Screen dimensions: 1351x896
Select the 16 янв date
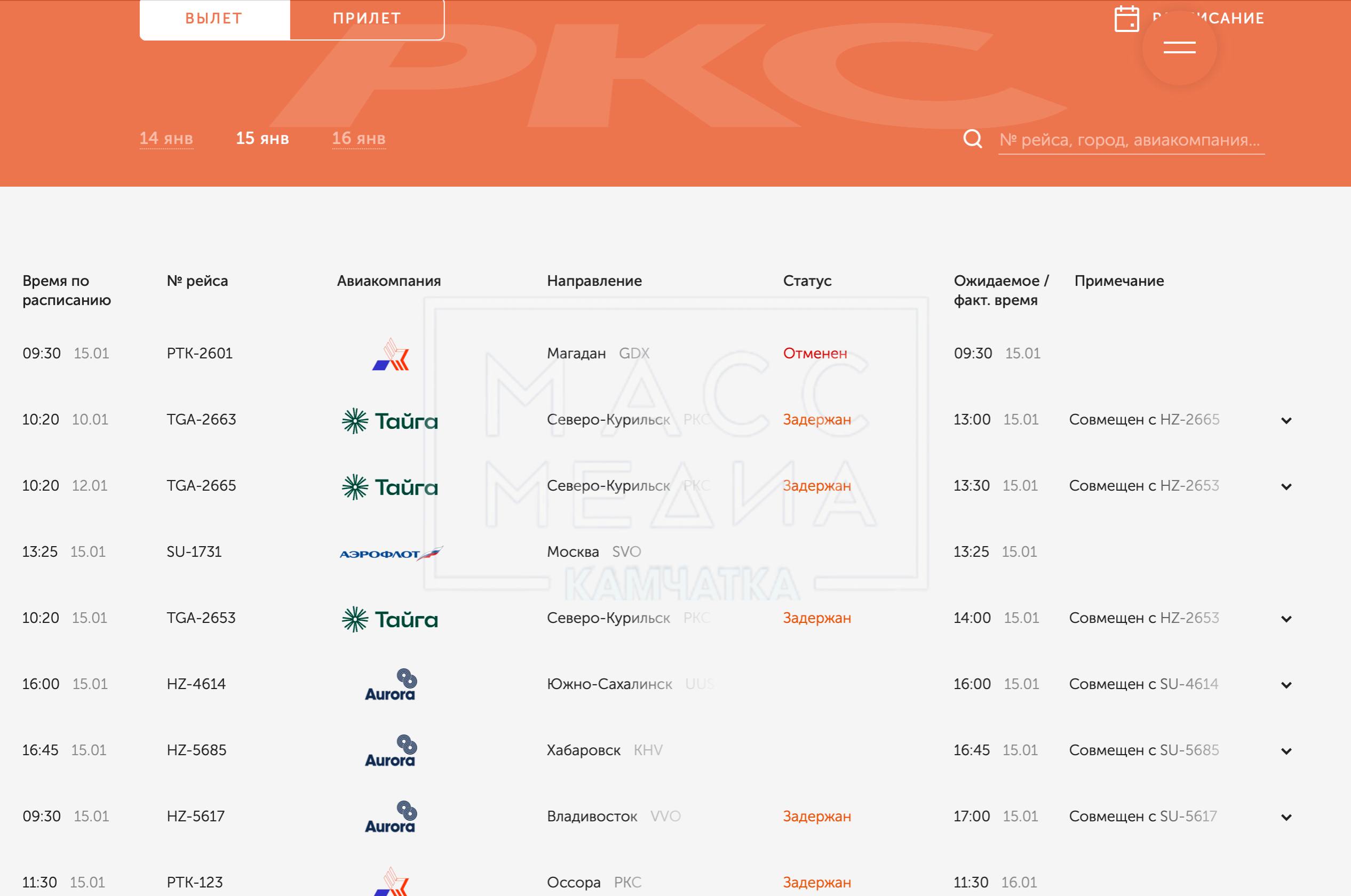pos(359,138)
